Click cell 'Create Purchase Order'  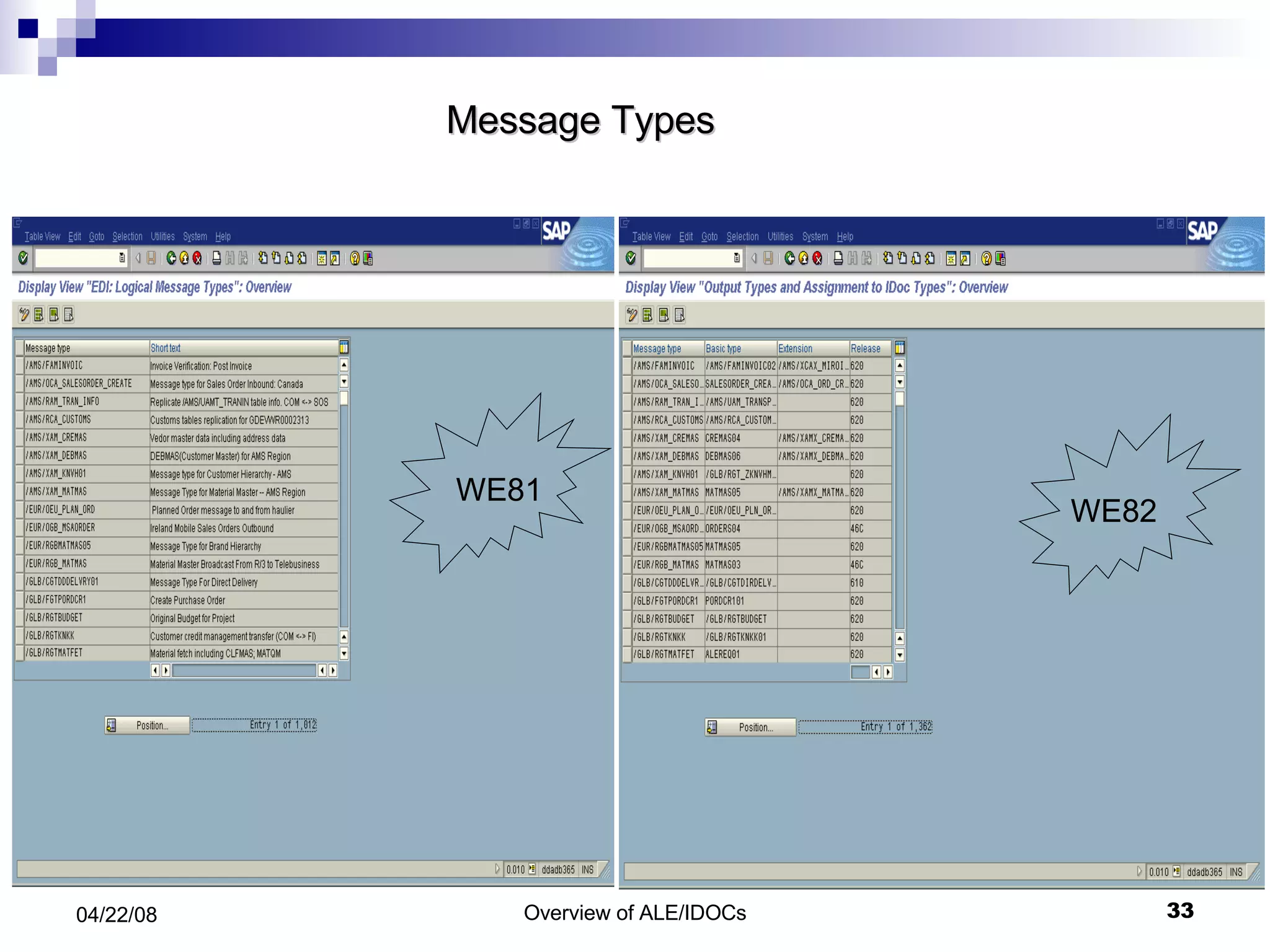(x=244, y=600)
